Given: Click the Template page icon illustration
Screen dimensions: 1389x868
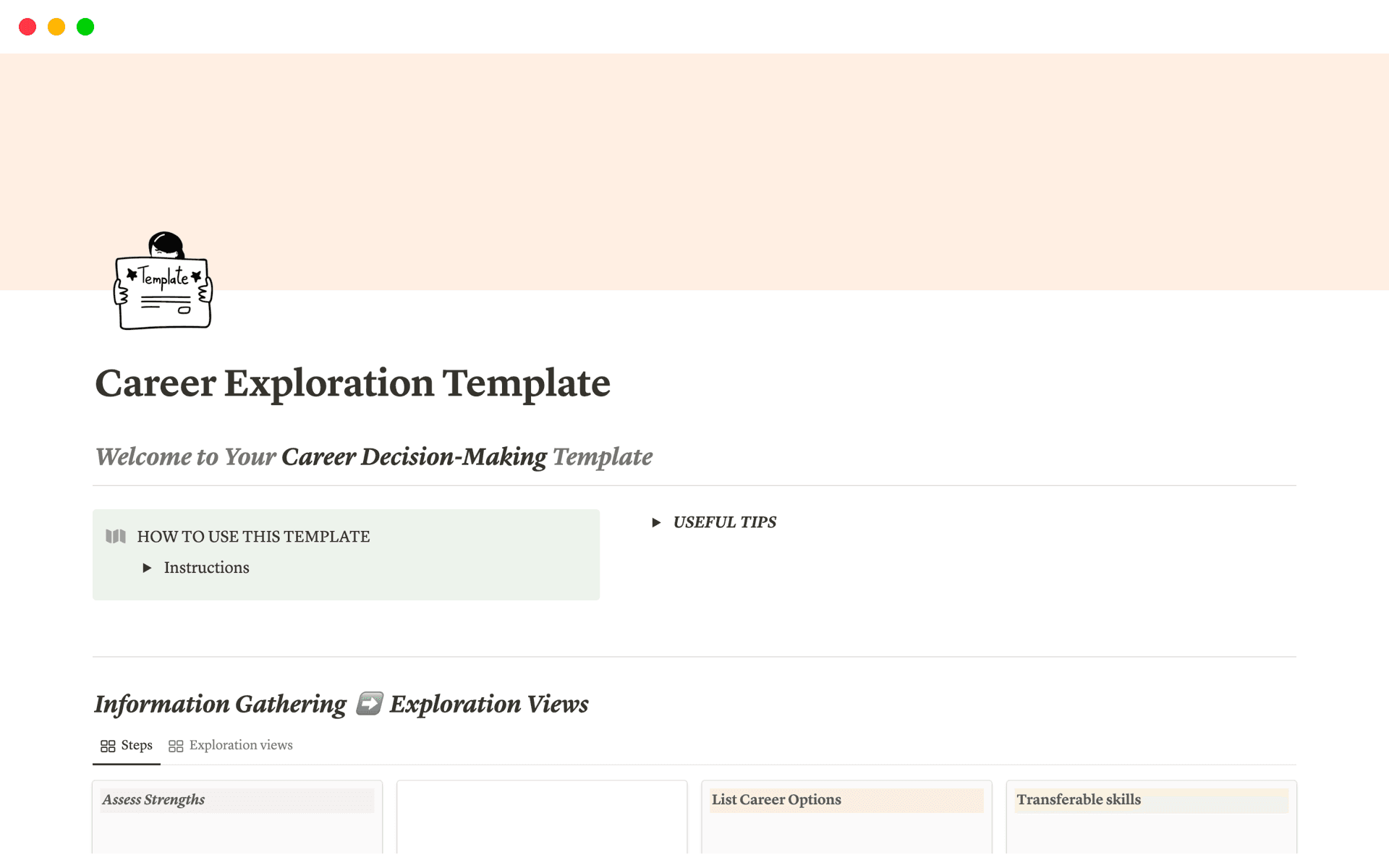Looking at the screenshot, I should (x=163, y=281).
